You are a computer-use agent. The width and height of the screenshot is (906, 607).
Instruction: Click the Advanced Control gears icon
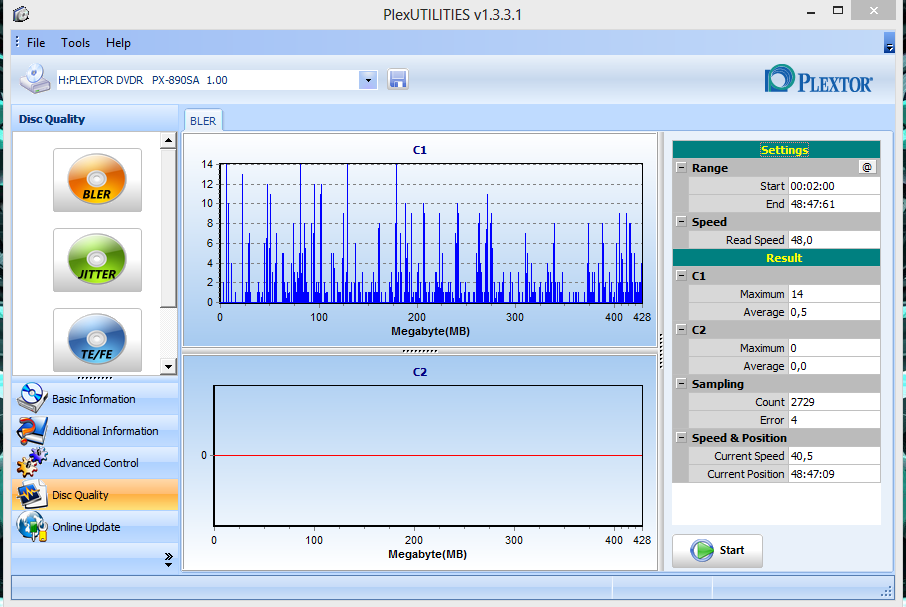(x=32, y=462)
